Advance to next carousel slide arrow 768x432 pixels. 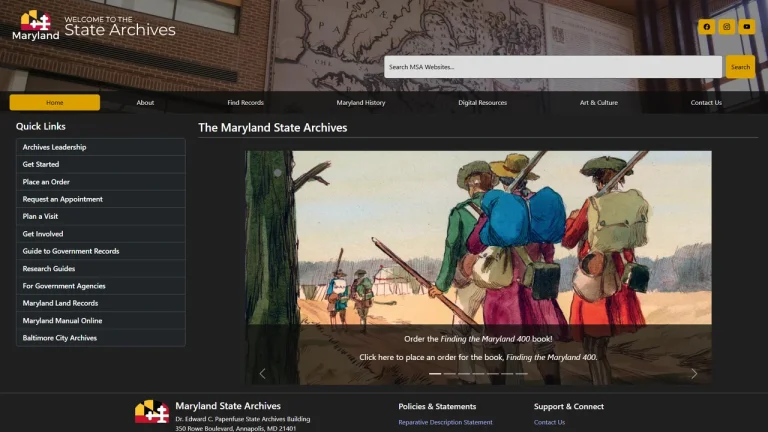(x=694, y=374)
